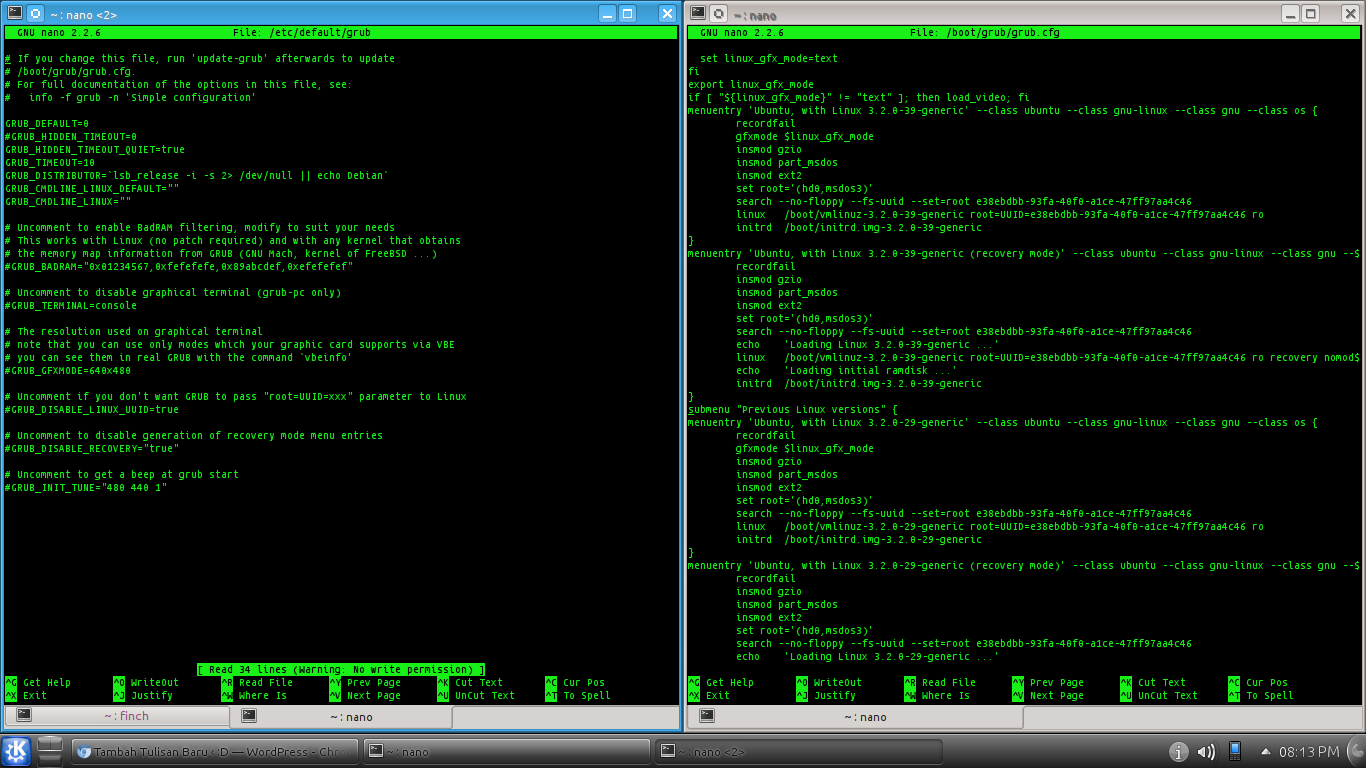Open the device notifier tray icon

click(1235, 751)
